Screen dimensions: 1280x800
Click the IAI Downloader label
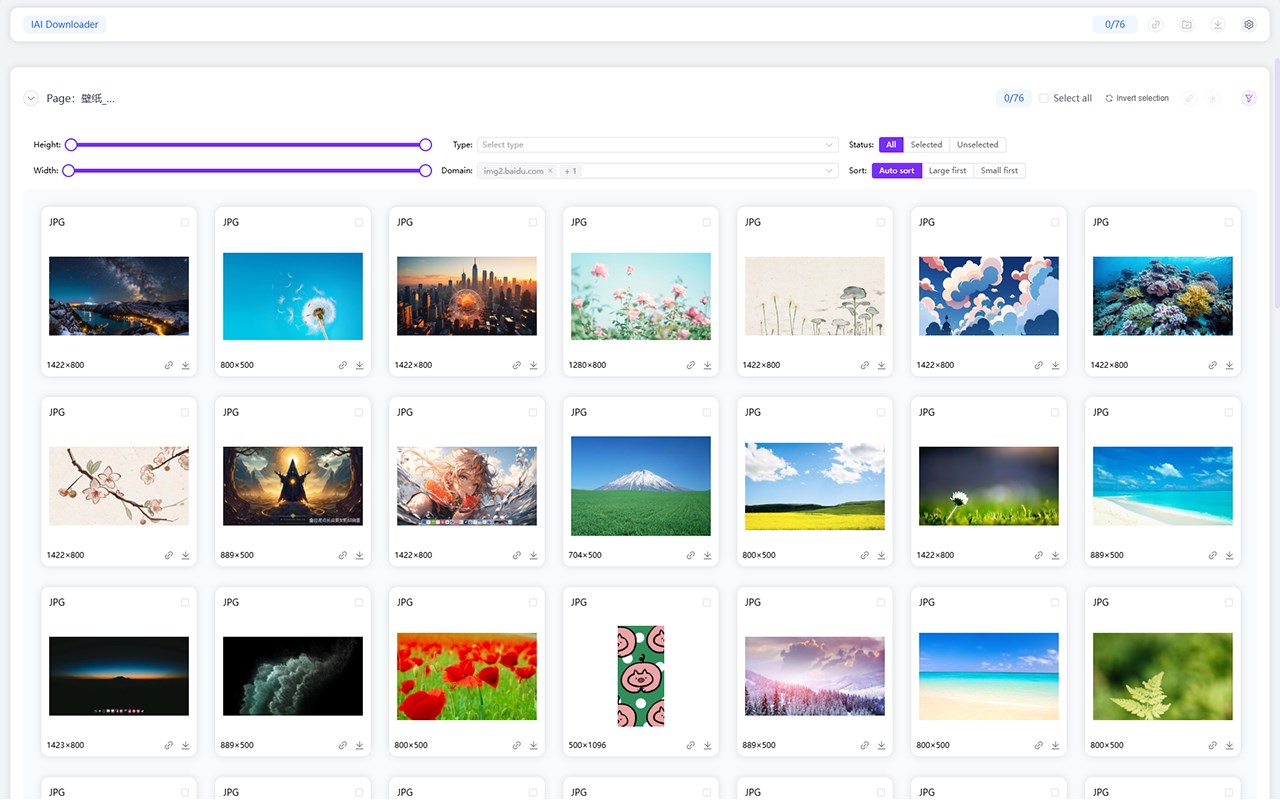[x=65, y=25]
